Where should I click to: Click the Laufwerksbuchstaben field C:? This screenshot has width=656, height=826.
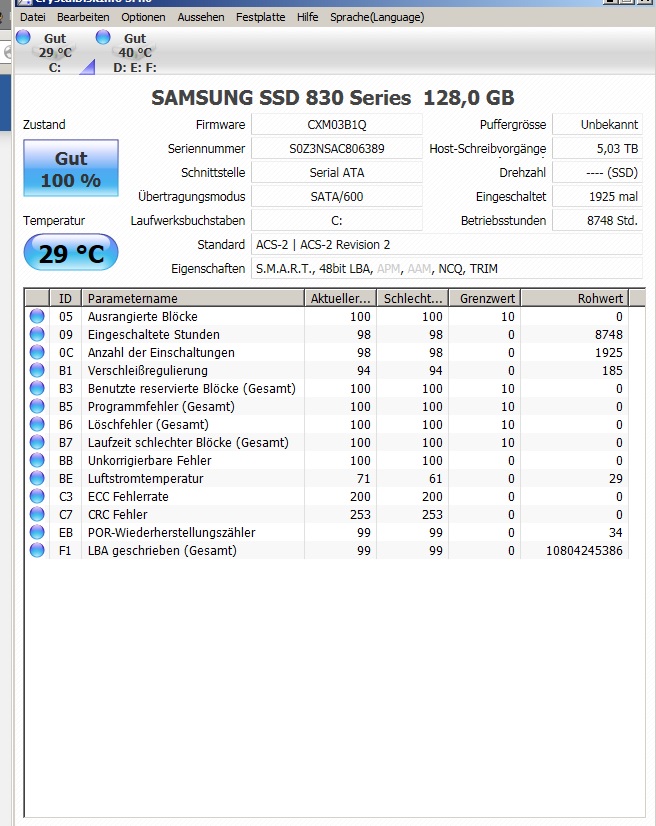click(337, 220)
